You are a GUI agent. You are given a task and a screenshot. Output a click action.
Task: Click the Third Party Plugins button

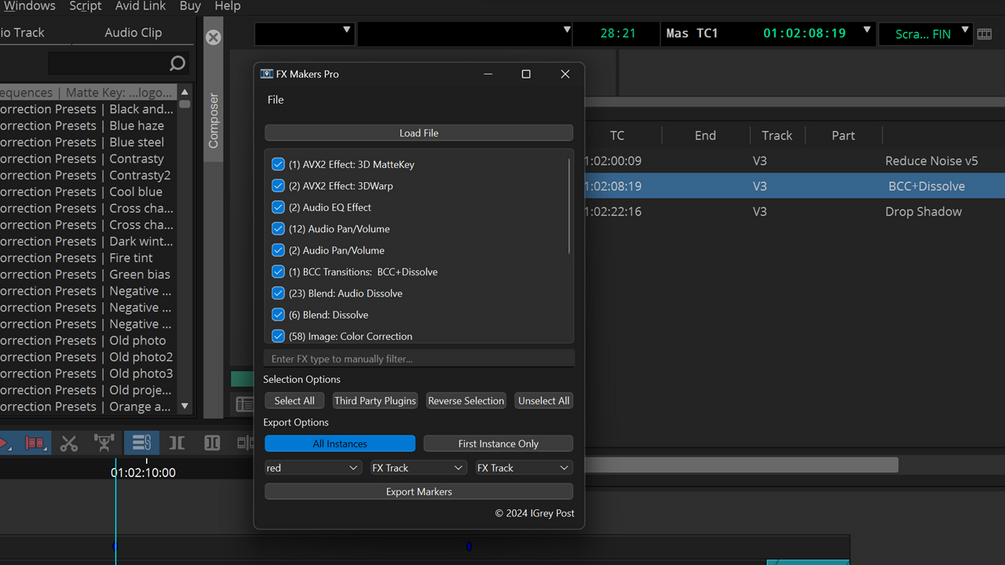tap(375, 401)
